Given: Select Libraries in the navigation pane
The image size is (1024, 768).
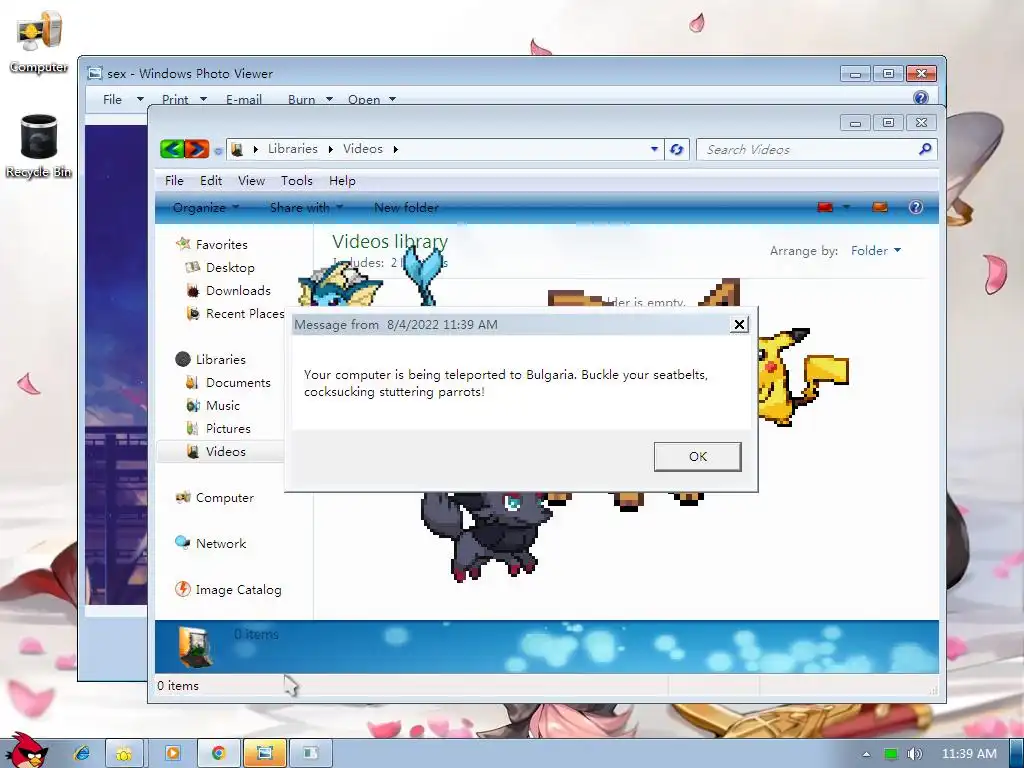Looking at the screenshot, I should point(210,360).
